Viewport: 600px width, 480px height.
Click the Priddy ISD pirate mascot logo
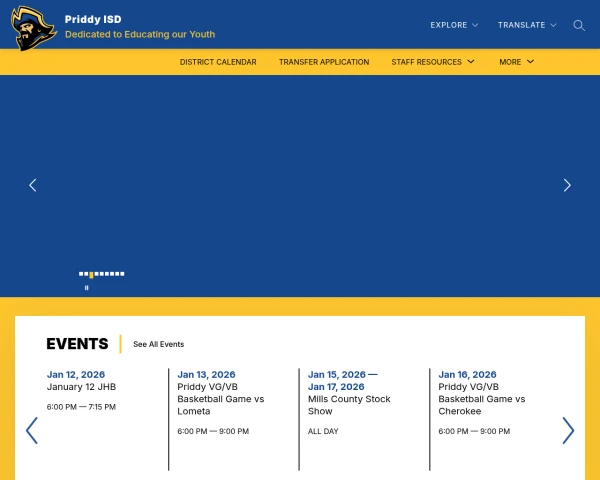[34, 28]
